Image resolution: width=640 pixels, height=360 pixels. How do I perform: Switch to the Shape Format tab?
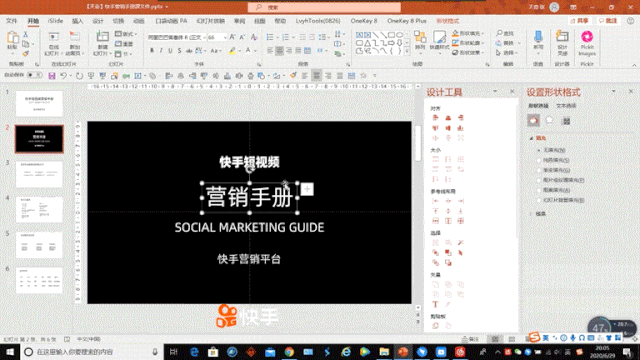(x=448, y=21)
